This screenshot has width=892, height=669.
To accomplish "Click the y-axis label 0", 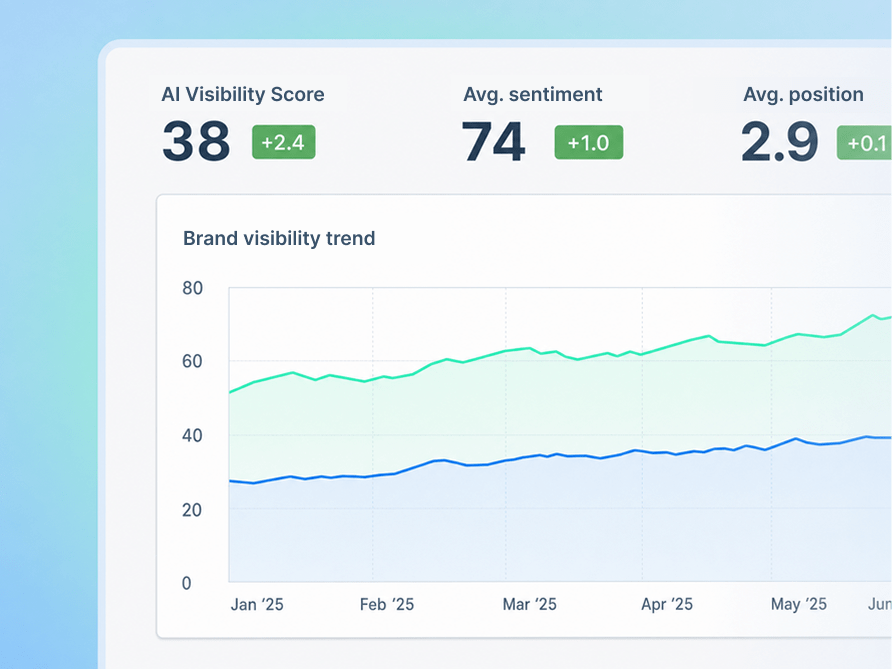I will 187,583.
